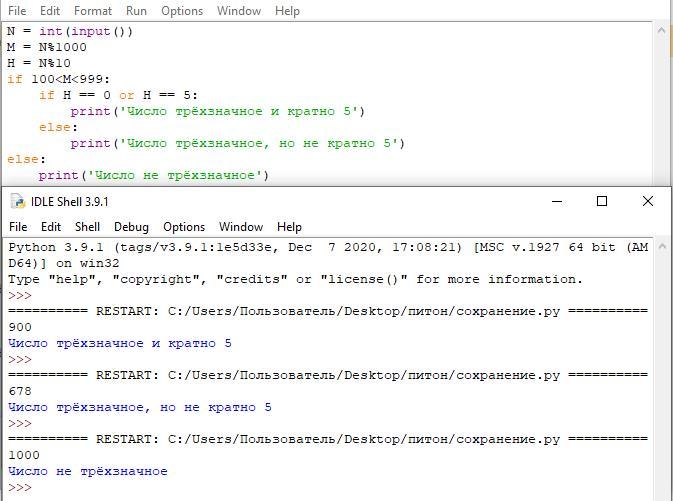Open the editor window's File menu
673x501 pixels.
pyautogui.click(x=17, y=11)
